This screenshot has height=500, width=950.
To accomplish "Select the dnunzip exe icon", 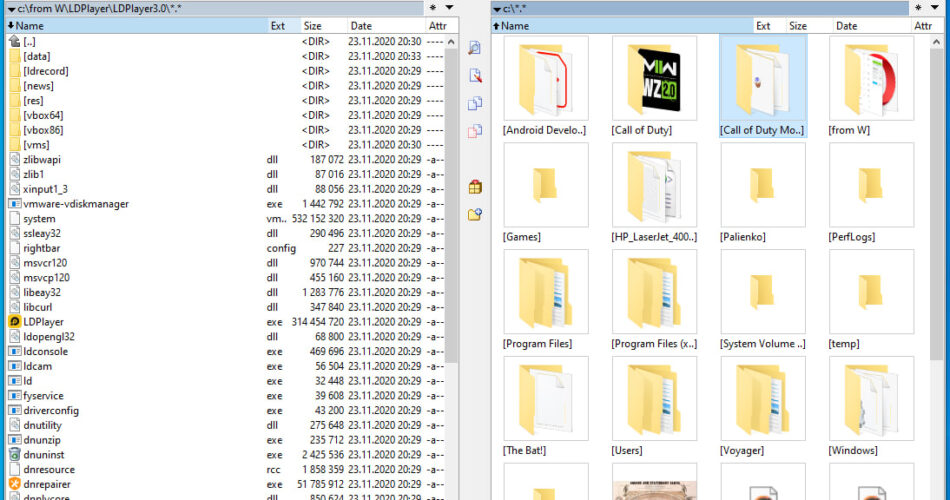I will (x=15, y=440).
